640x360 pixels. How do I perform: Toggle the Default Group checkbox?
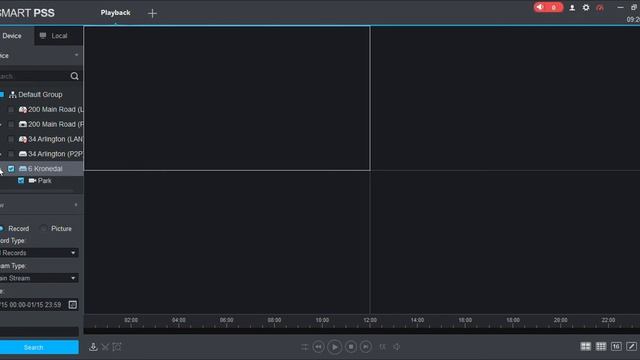point(2,95)
